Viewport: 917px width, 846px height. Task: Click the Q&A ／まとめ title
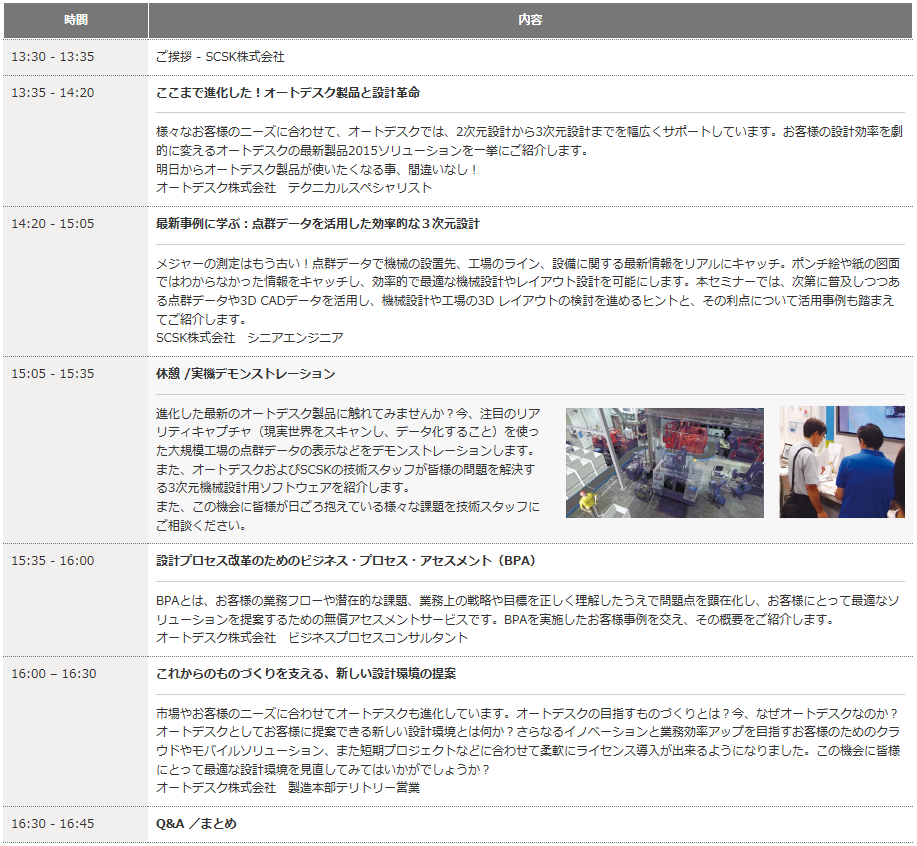coord(197,823)
